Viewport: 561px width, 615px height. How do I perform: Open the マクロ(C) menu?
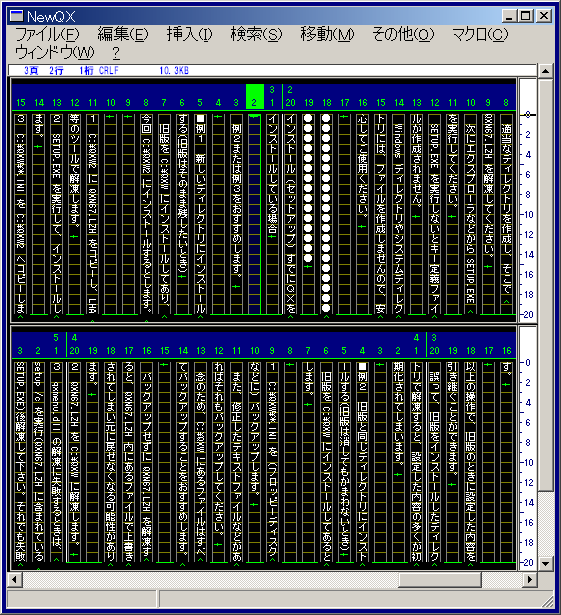[x=480, y=35]
